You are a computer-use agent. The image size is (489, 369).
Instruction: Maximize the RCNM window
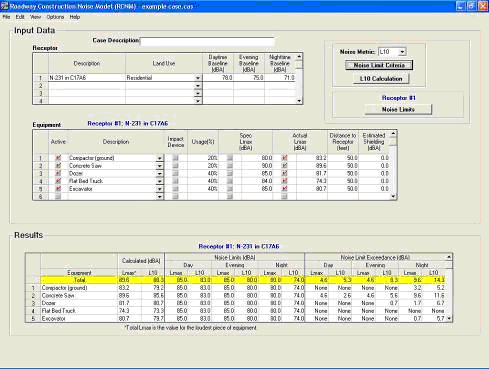(472, 6)
